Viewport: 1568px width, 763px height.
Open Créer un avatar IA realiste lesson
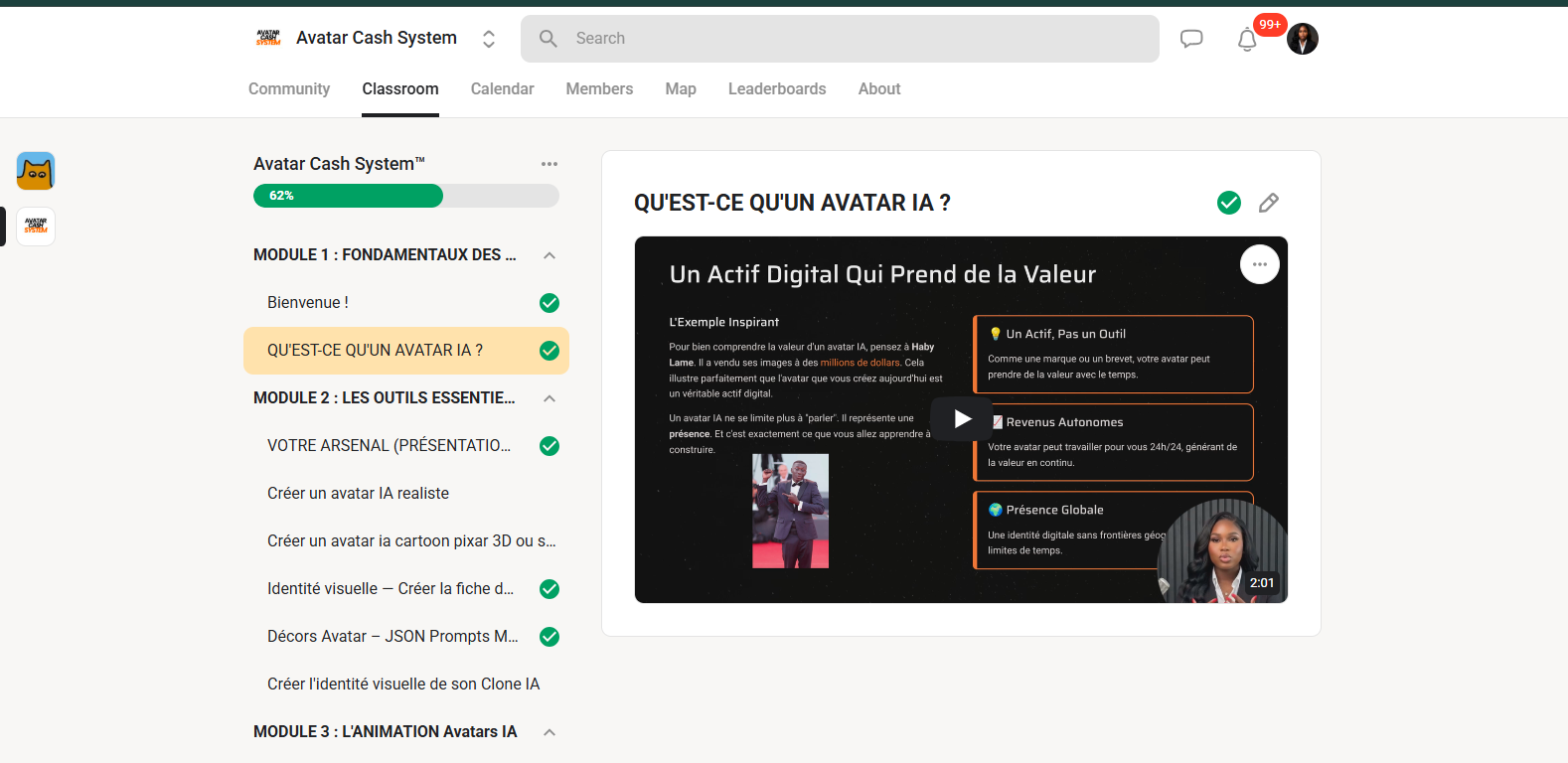click(x=406, y=494)
